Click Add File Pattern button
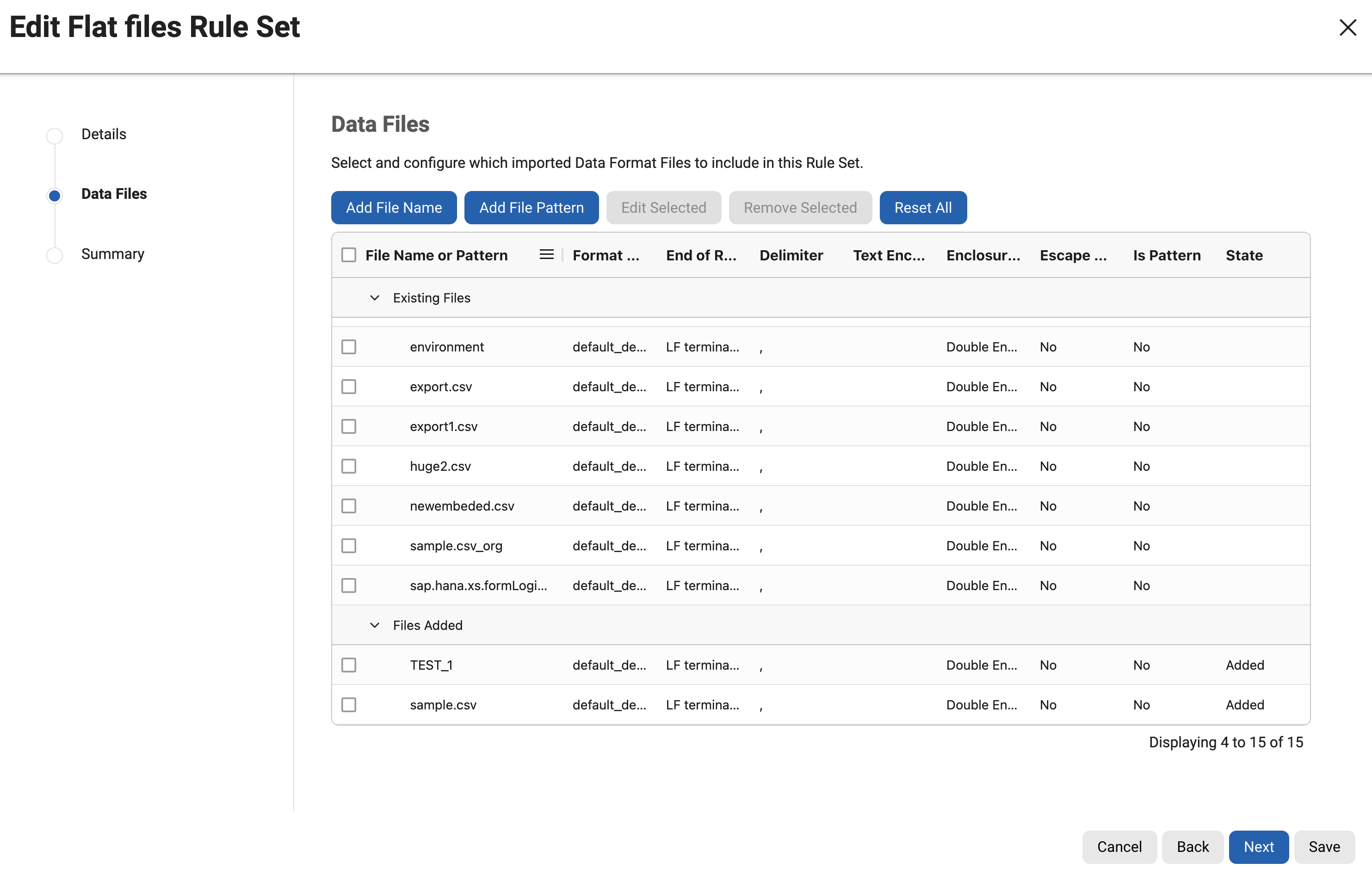The image size is (1372, 875). [531, 207]
